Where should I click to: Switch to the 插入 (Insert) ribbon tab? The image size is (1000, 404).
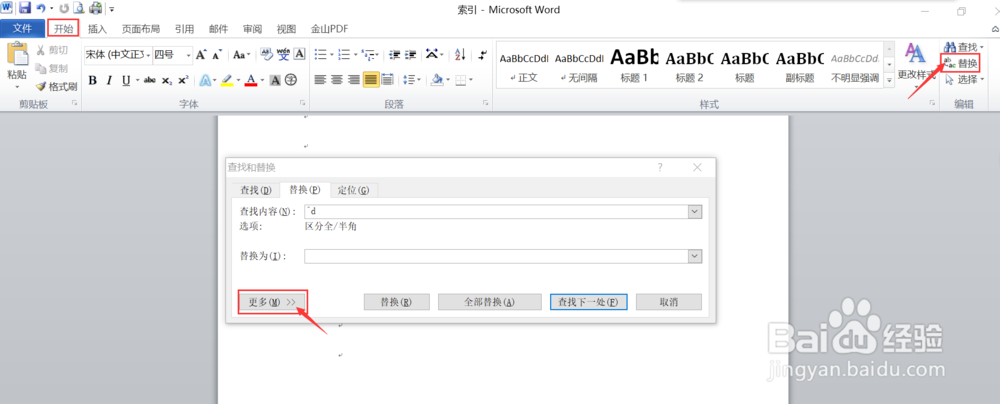click(x=98, y=29)
